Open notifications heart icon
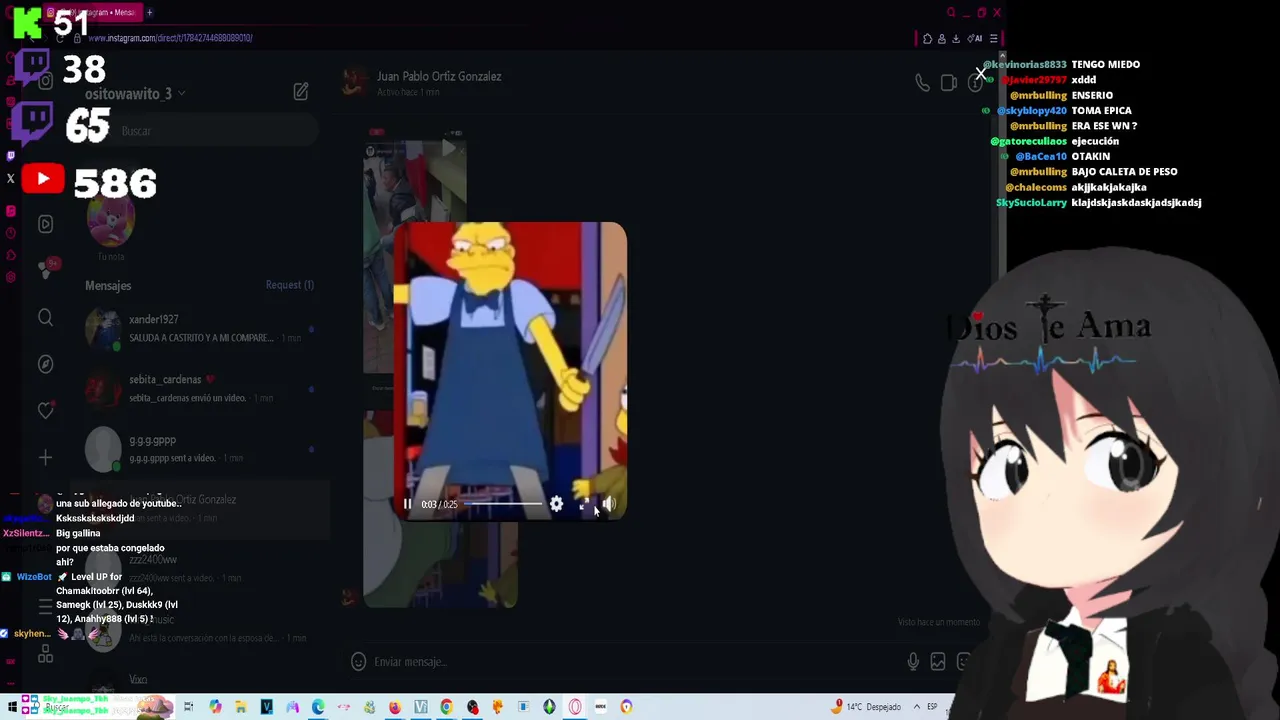The height and width of the screenshot is (720, 1280). 45,410
